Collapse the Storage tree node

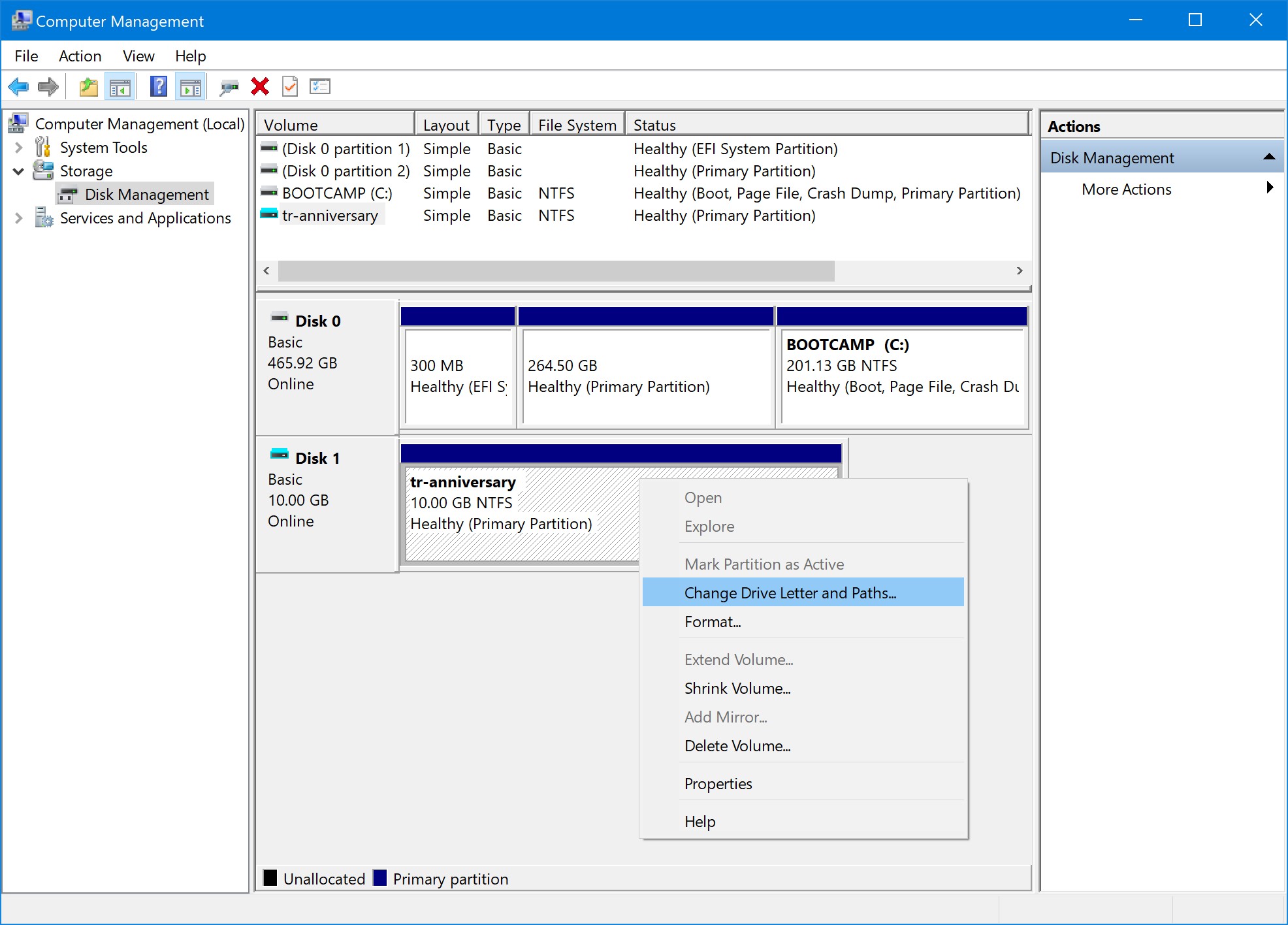click(19, 171)
